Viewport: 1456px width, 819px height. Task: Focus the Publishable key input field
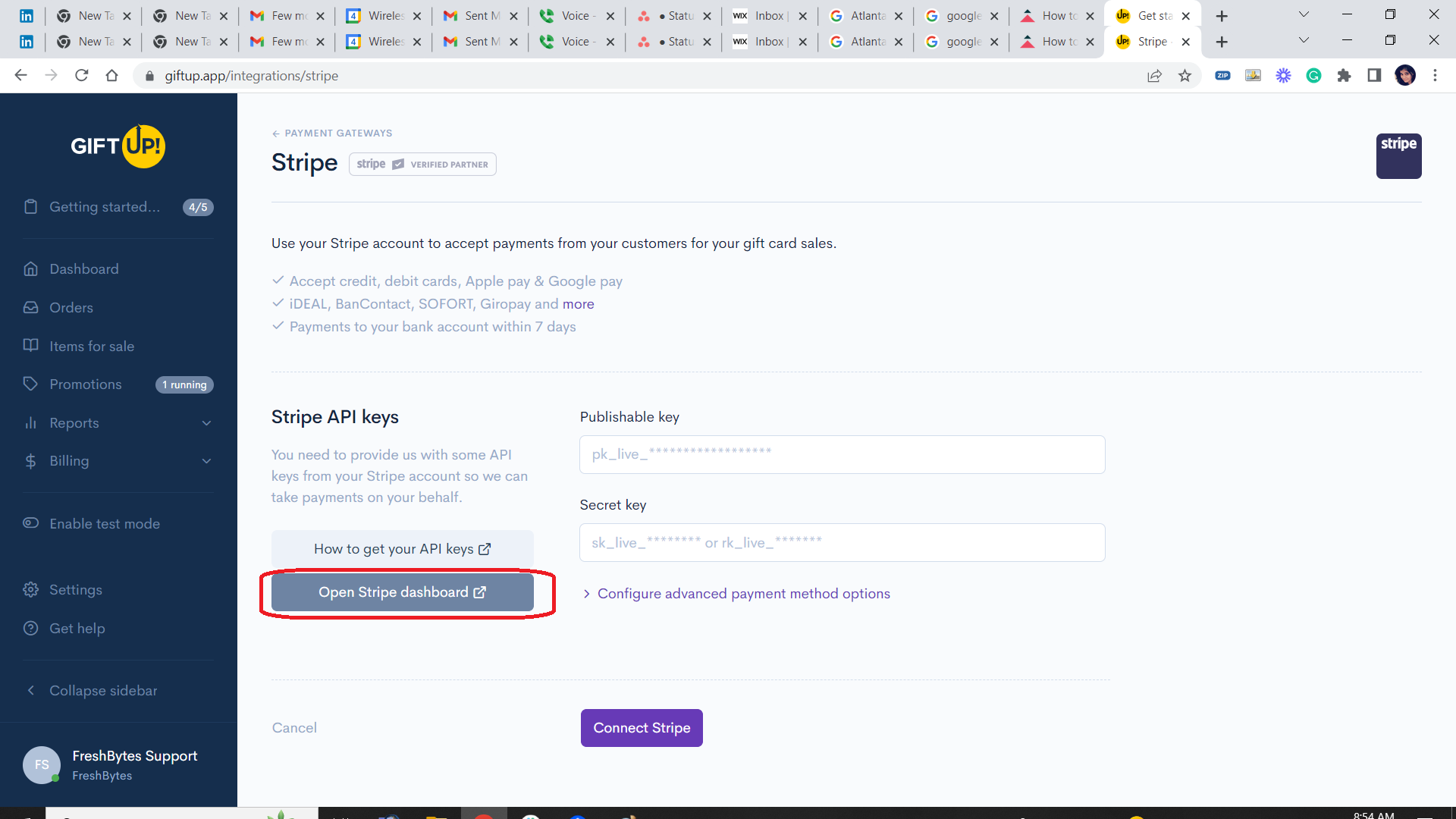(x=842, y=455)
